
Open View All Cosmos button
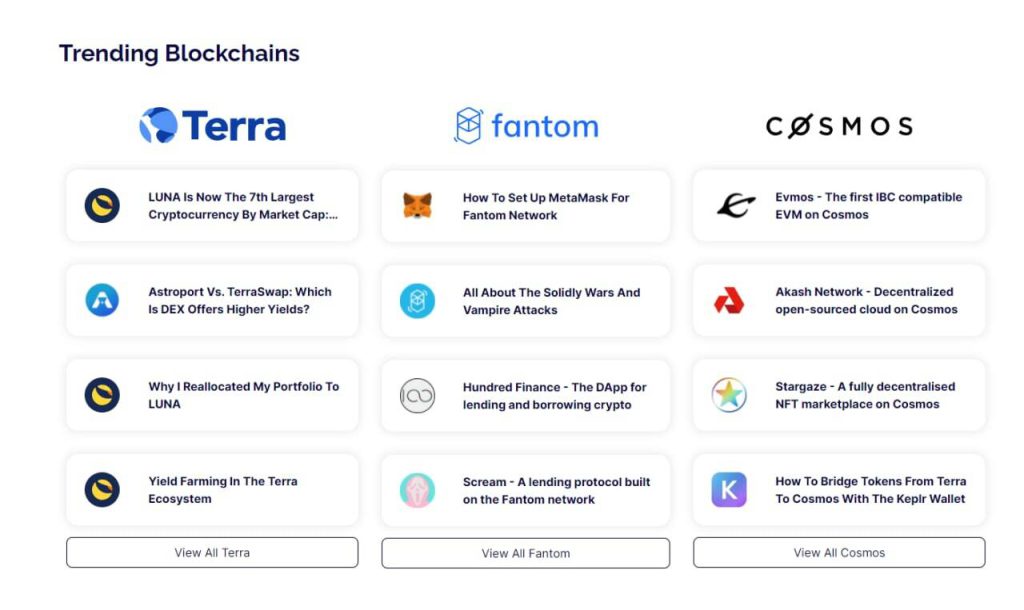pos(839,553)
